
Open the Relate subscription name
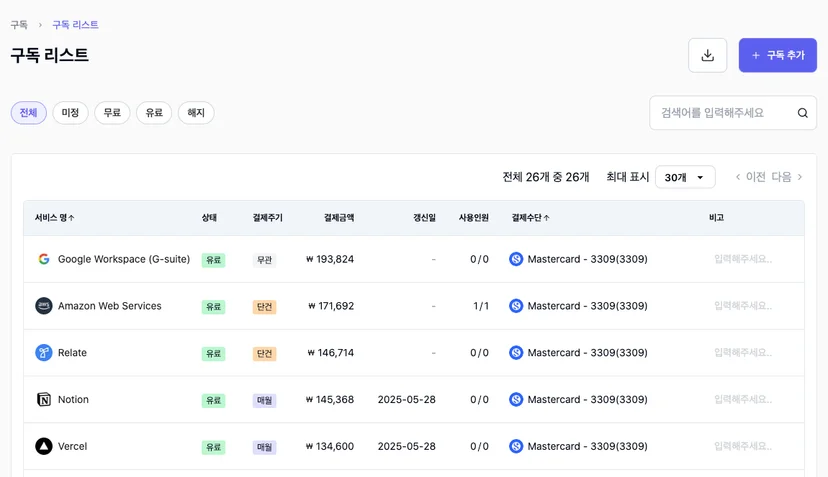72,352
